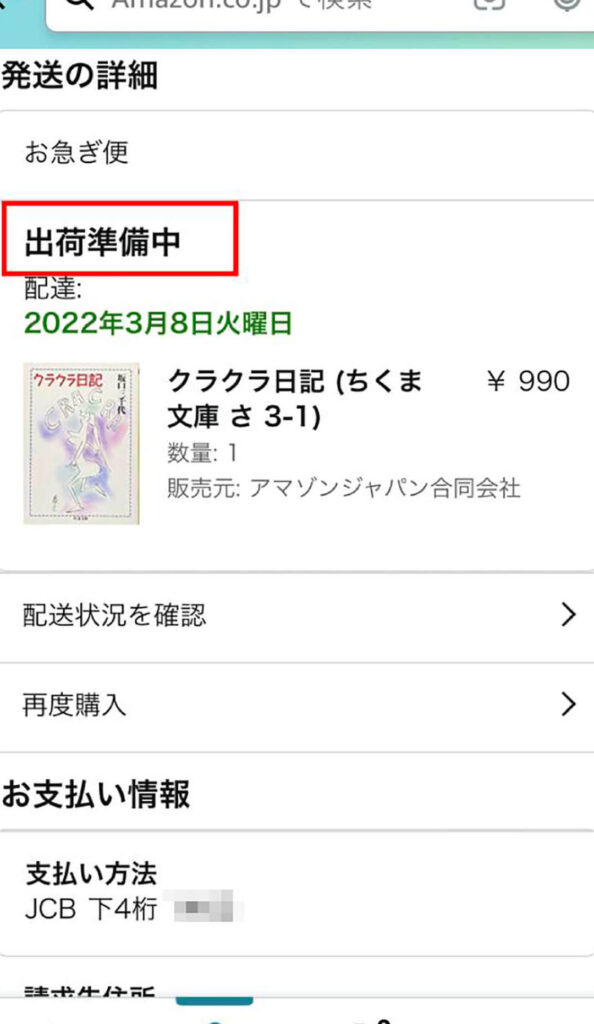
Task: Tap the active bottom navigation tab indicator
Action: [214, 1000]
